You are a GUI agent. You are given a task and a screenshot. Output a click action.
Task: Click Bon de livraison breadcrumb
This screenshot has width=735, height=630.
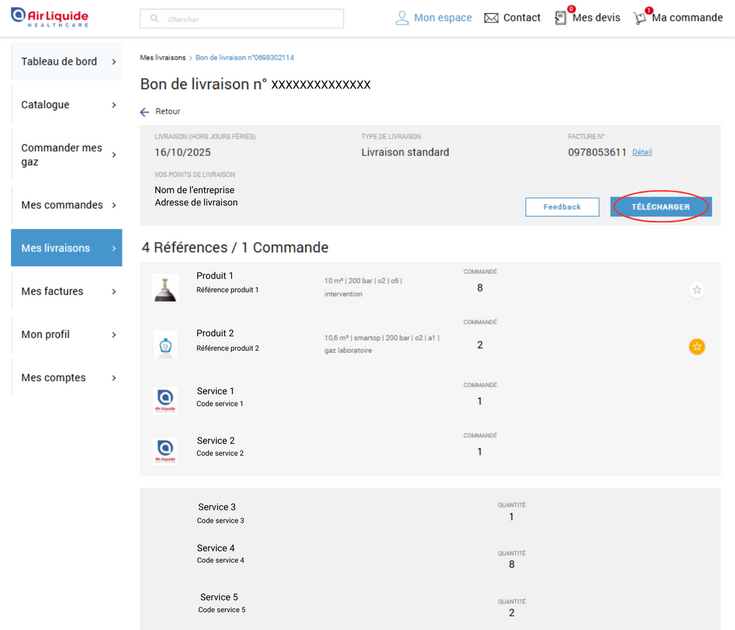[245, 58]
